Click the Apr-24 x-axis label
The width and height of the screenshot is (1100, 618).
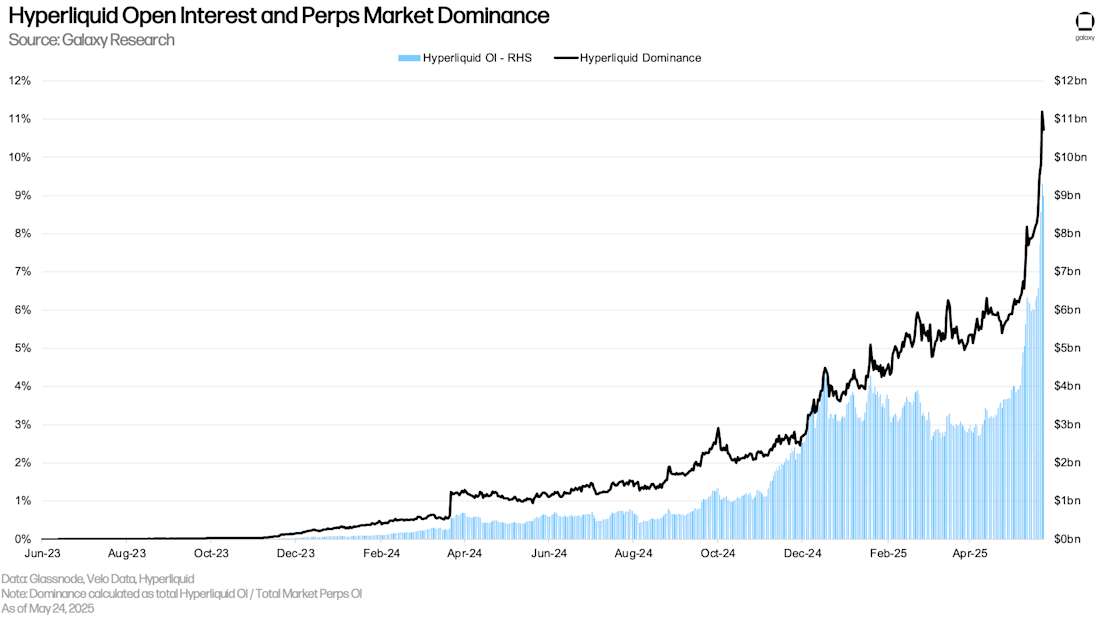coord(464,553)
